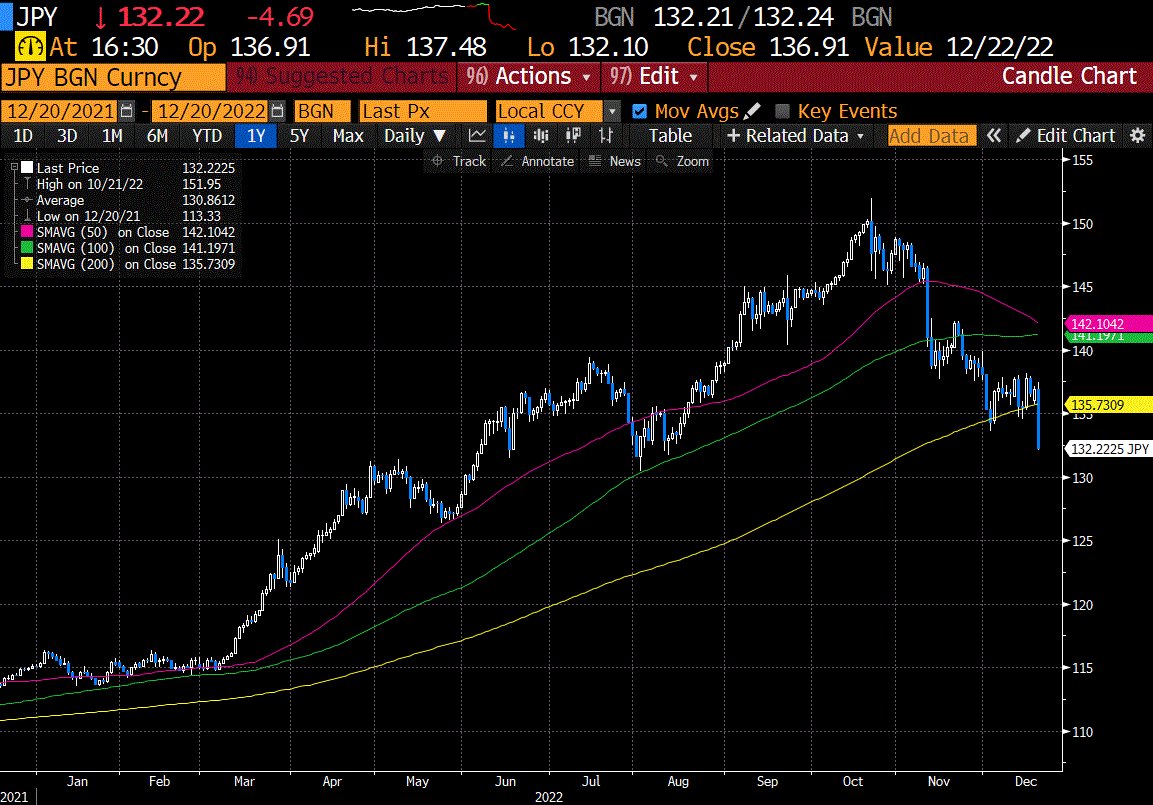Choose the OHLC tick chart icon
Image resolution: width=1153 pixels, height=805 pixels.
pyautogui.click(x=606, y=135)
